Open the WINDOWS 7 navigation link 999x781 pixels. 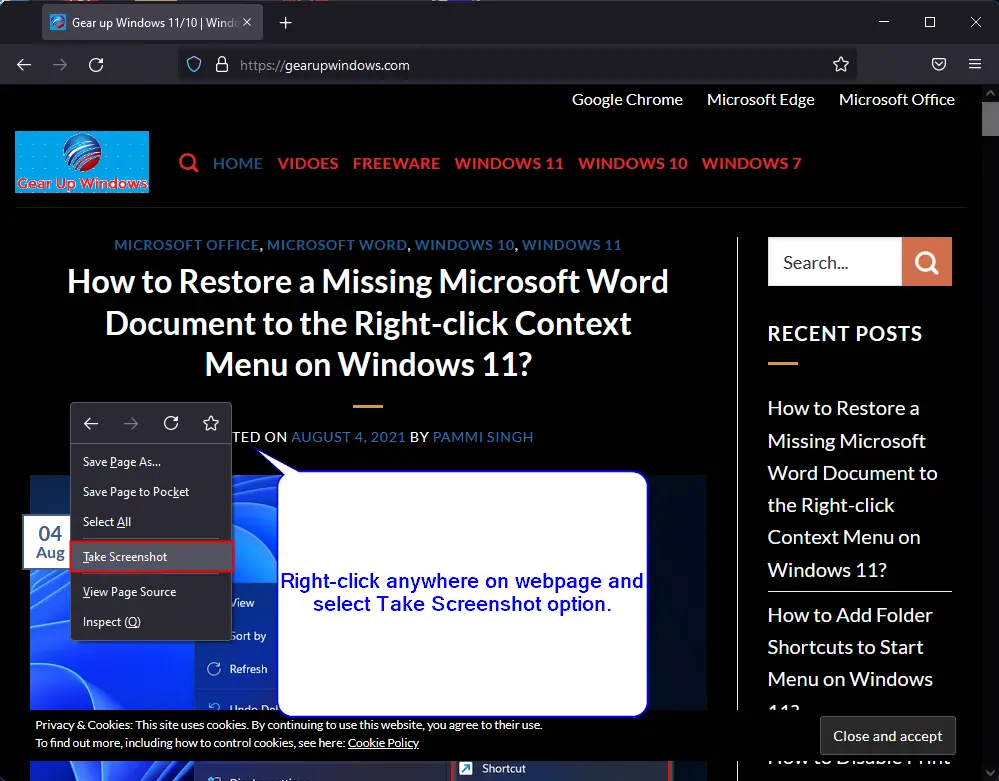[751, 164]
